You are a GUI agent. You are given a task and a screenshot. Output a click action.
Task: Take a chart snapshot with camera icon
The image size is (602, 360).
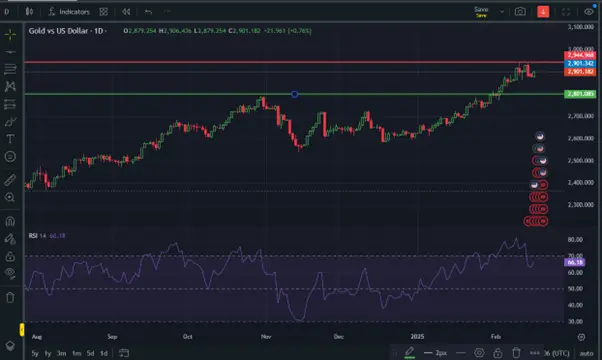tap(520, 12)
